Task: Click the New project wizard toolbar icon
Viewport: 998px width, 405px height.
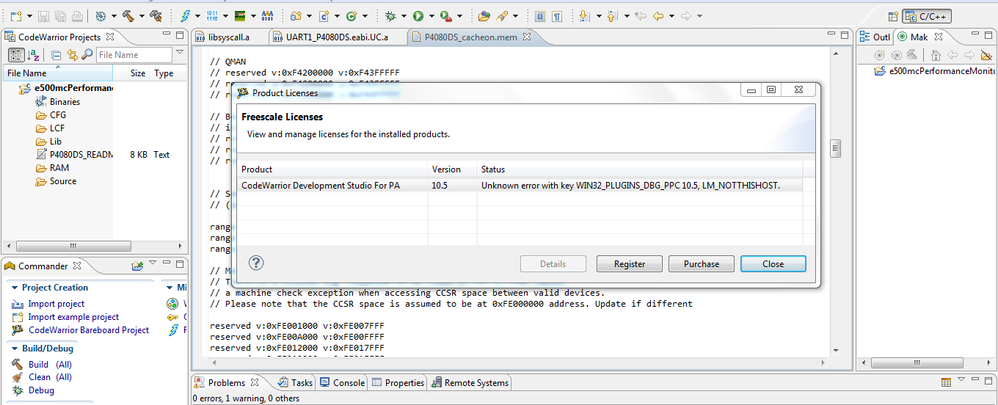Action: click(16, 15)
